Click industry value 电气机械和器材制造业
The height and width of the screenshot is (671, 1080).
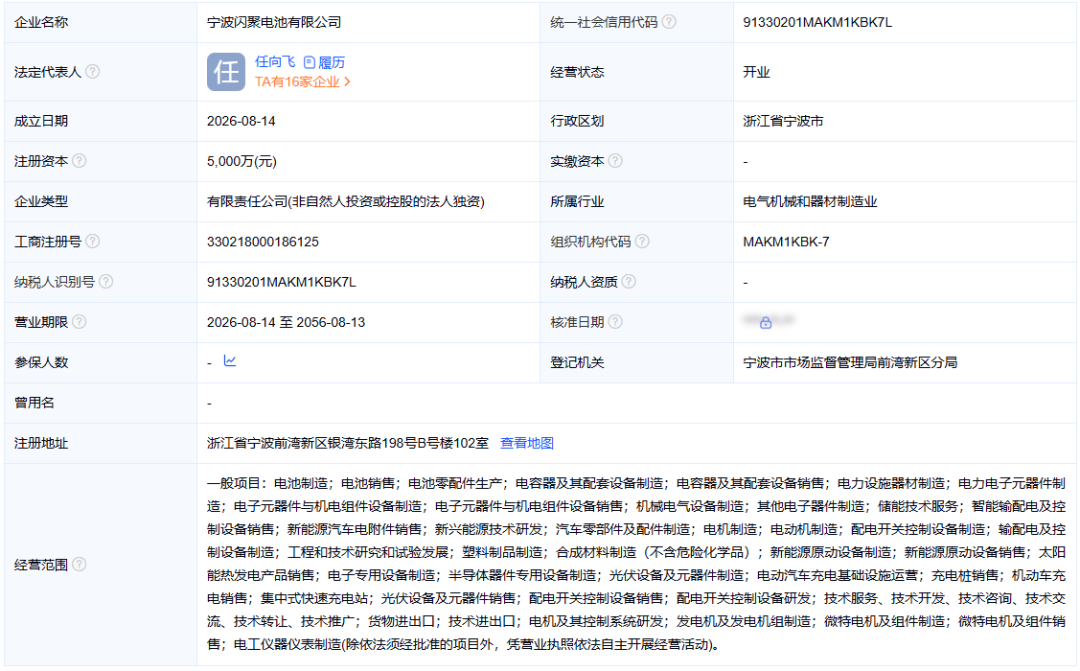[x=810, y=201]
